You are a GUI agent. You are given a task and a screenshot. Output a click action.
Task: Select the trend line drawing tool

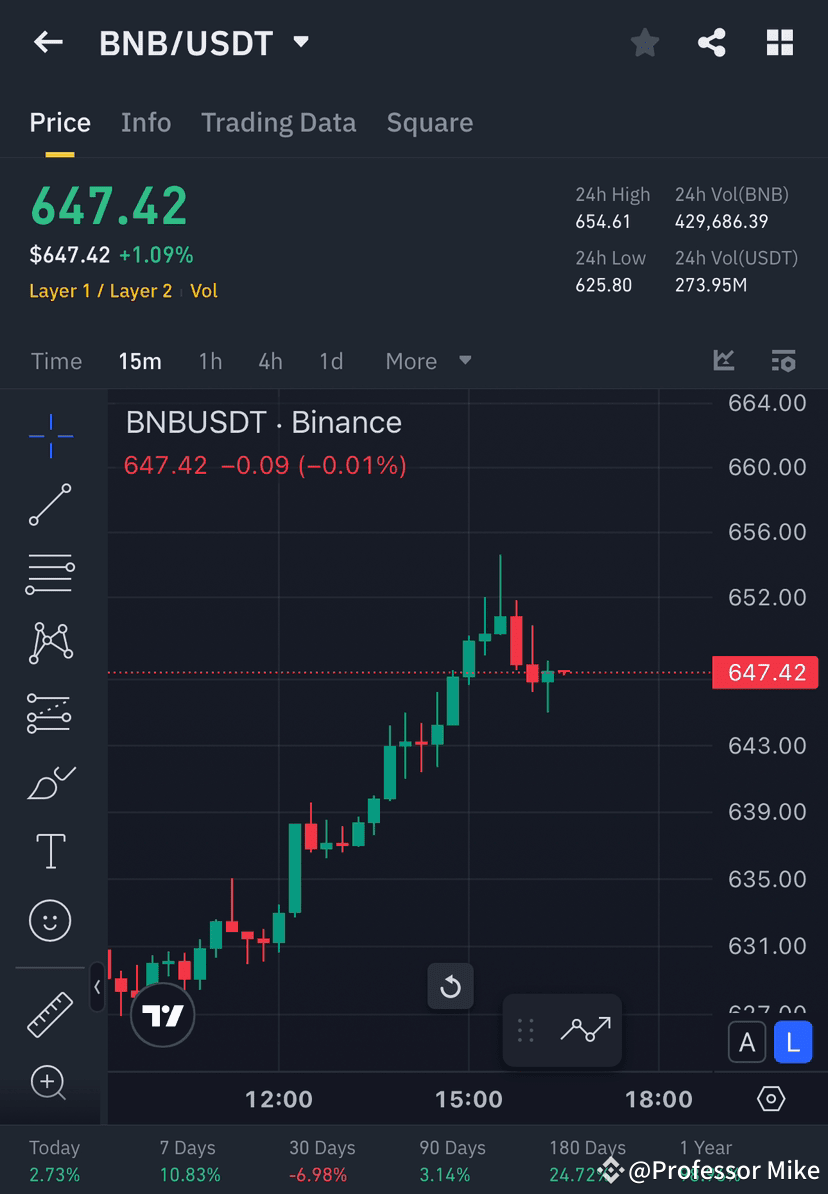[x=50, y=505]
